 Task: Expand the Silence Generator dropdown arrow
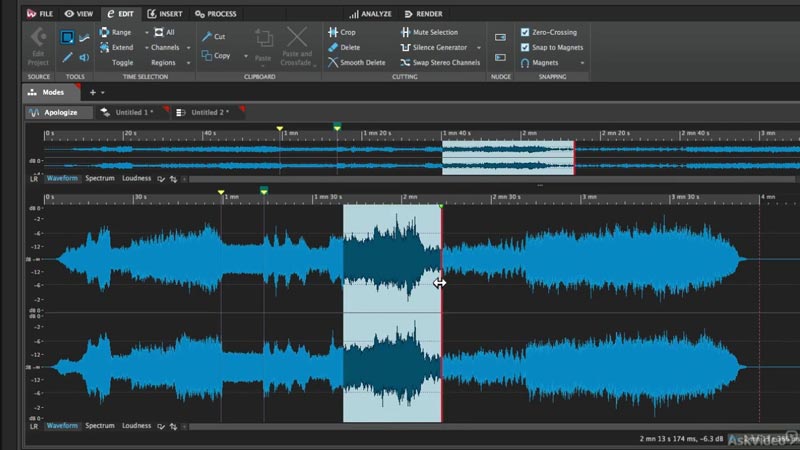pyautogui.click(x=479, y=47)
